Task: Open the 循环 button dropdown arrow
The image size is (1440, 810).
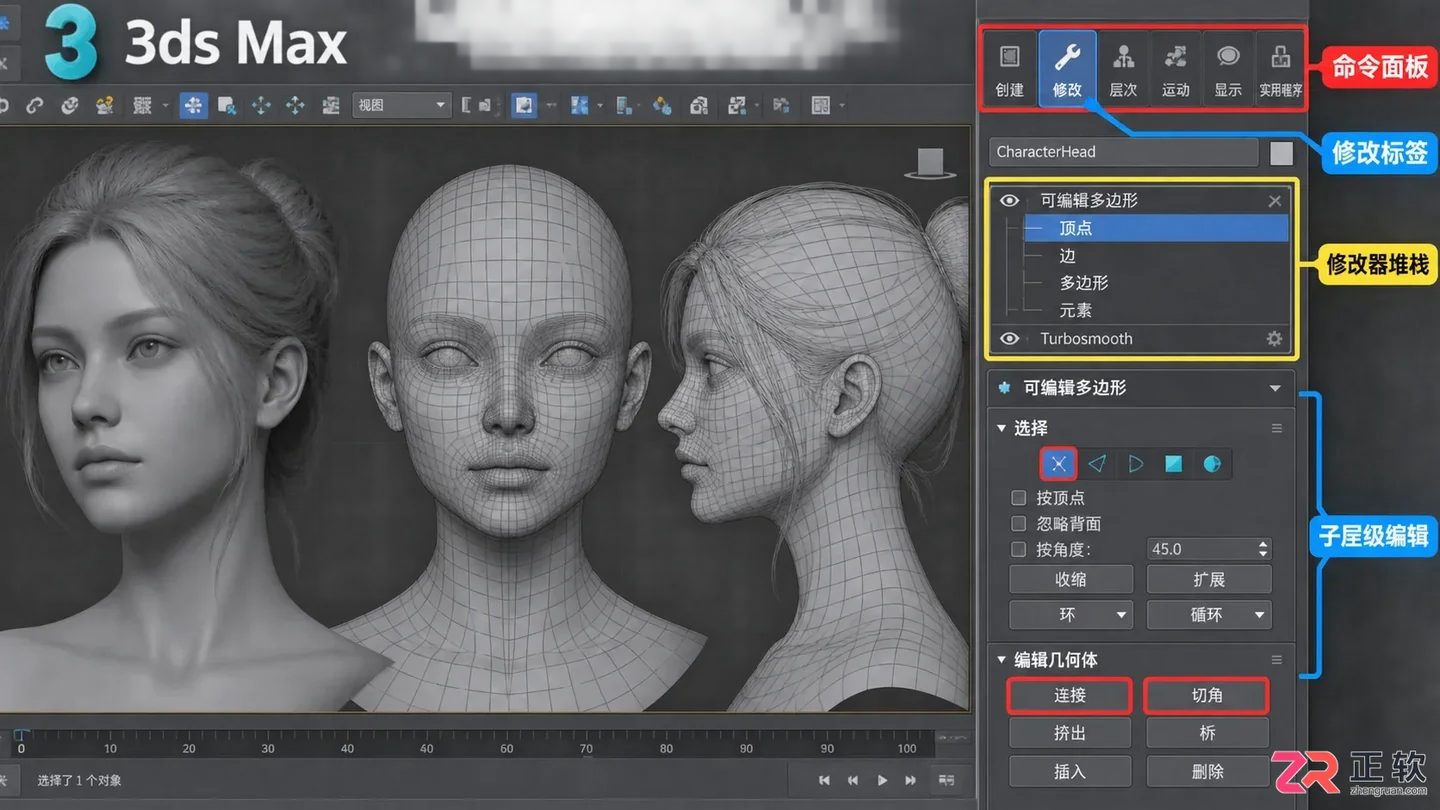Action: (1259, 615)
